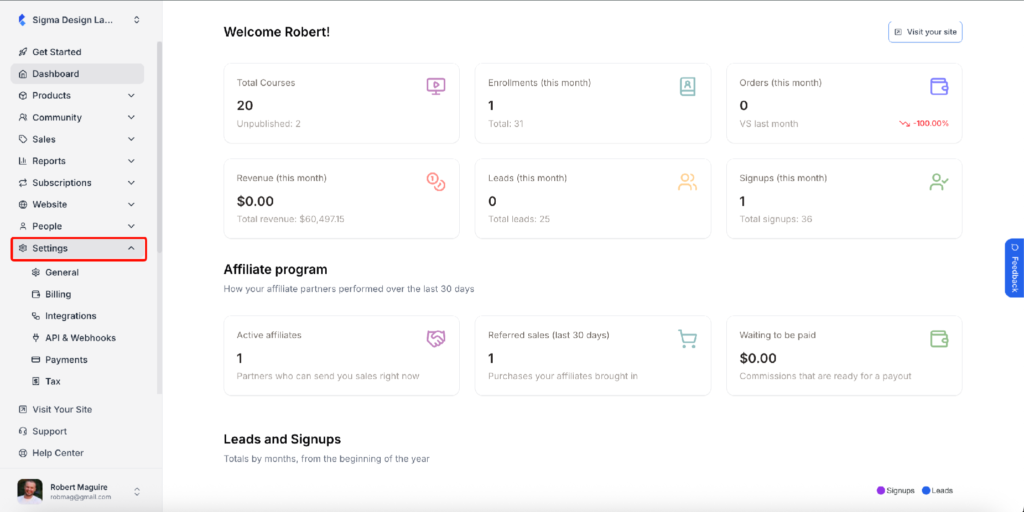Click Robert Maguire's profile photo
The image size is (1024, 512).
[29, 491]
